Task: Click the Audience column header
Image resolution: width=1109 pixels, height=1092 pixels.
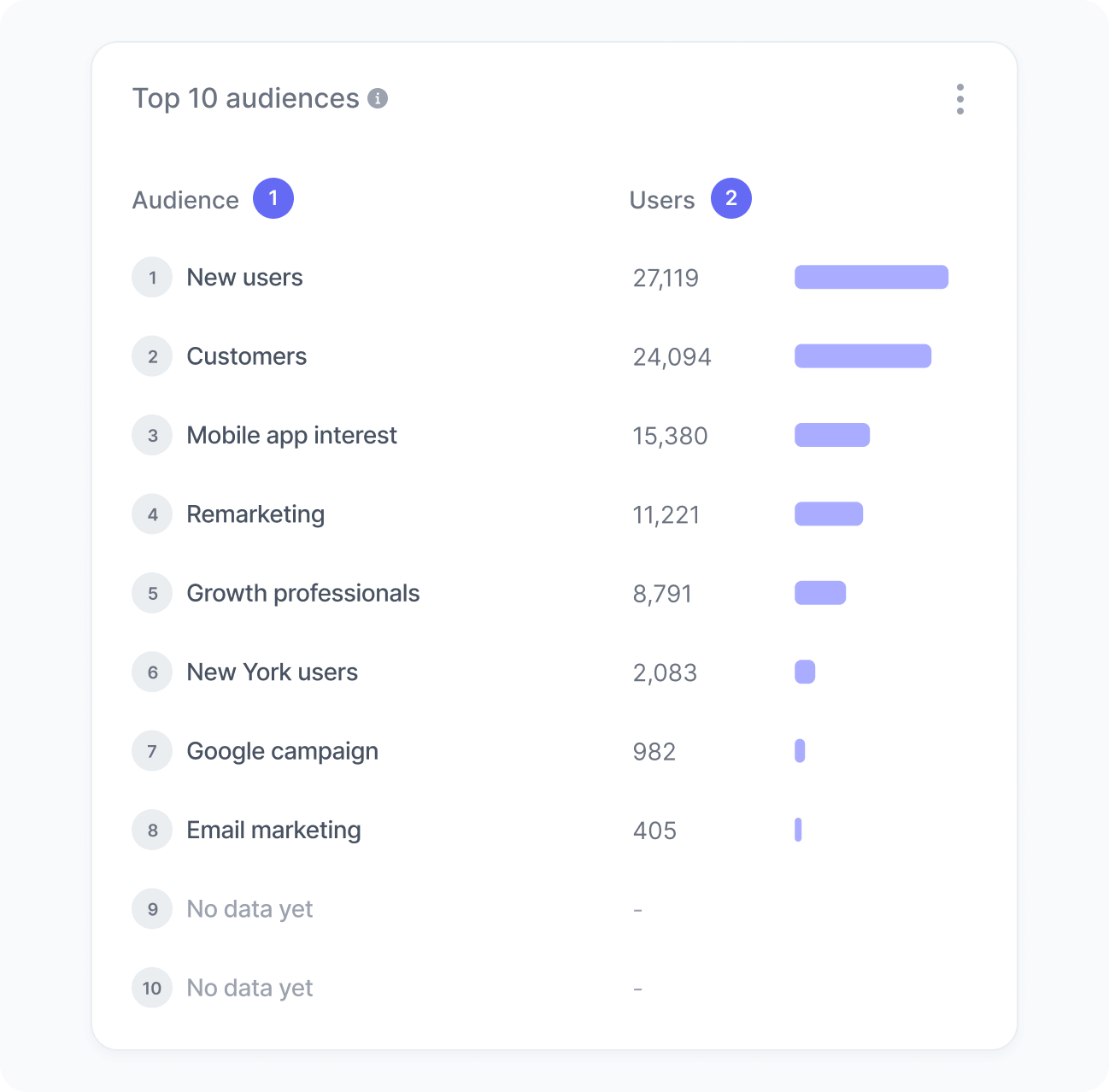Action: point(185,200)
